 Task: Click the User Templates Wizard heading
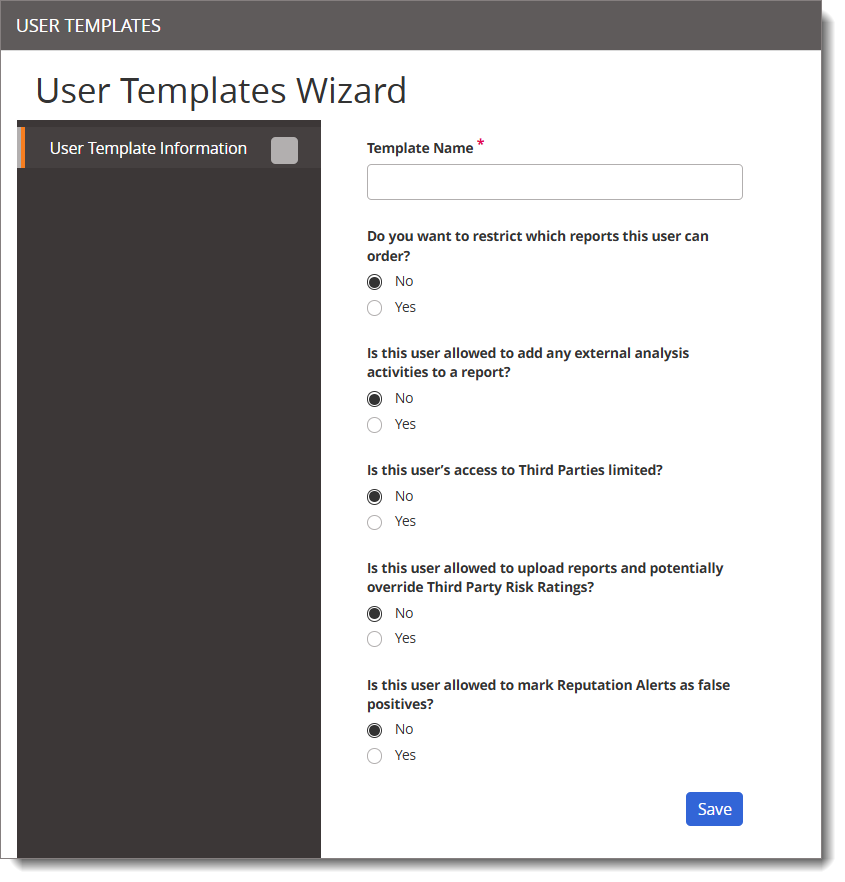[221, 91]
